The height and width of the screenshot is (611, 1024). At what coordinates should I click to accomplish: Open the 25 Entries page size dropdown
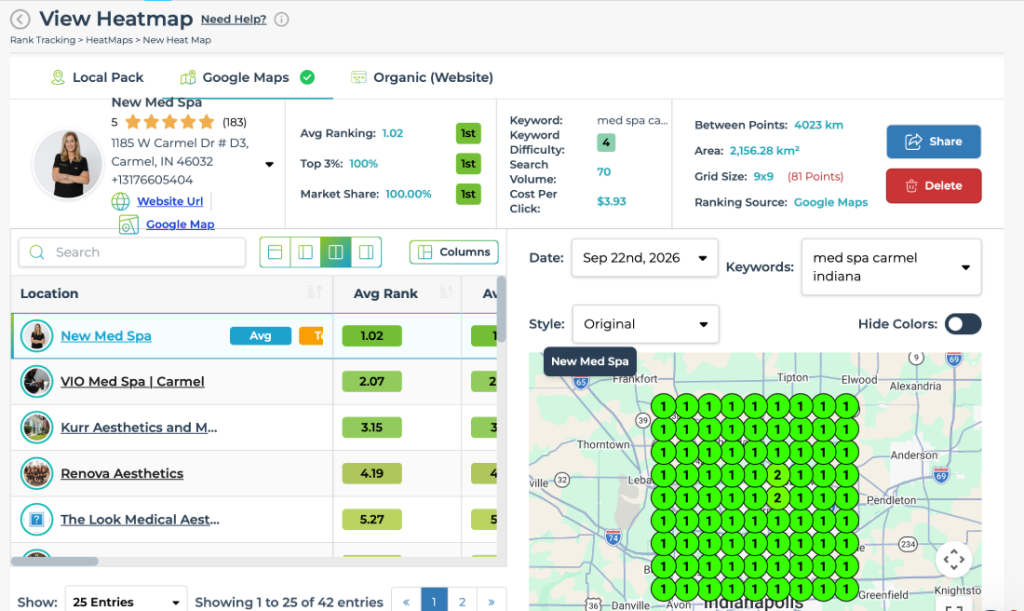[x=126, y=601]
